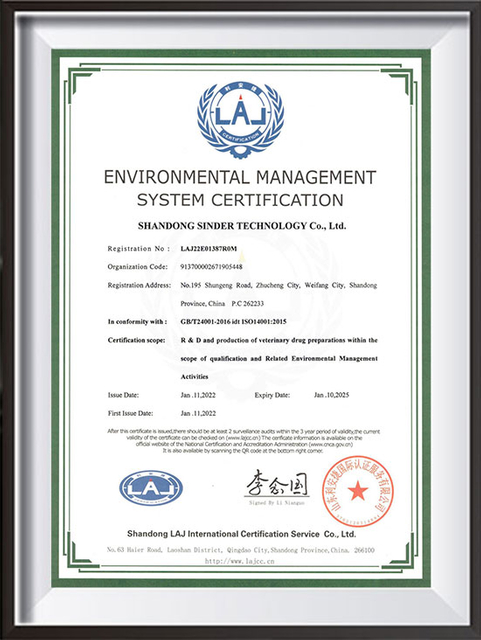The height and width of the screenshot is (640, 481).
Task: Click the surveillance audits notice paragraph
Action: coord(243,441)
